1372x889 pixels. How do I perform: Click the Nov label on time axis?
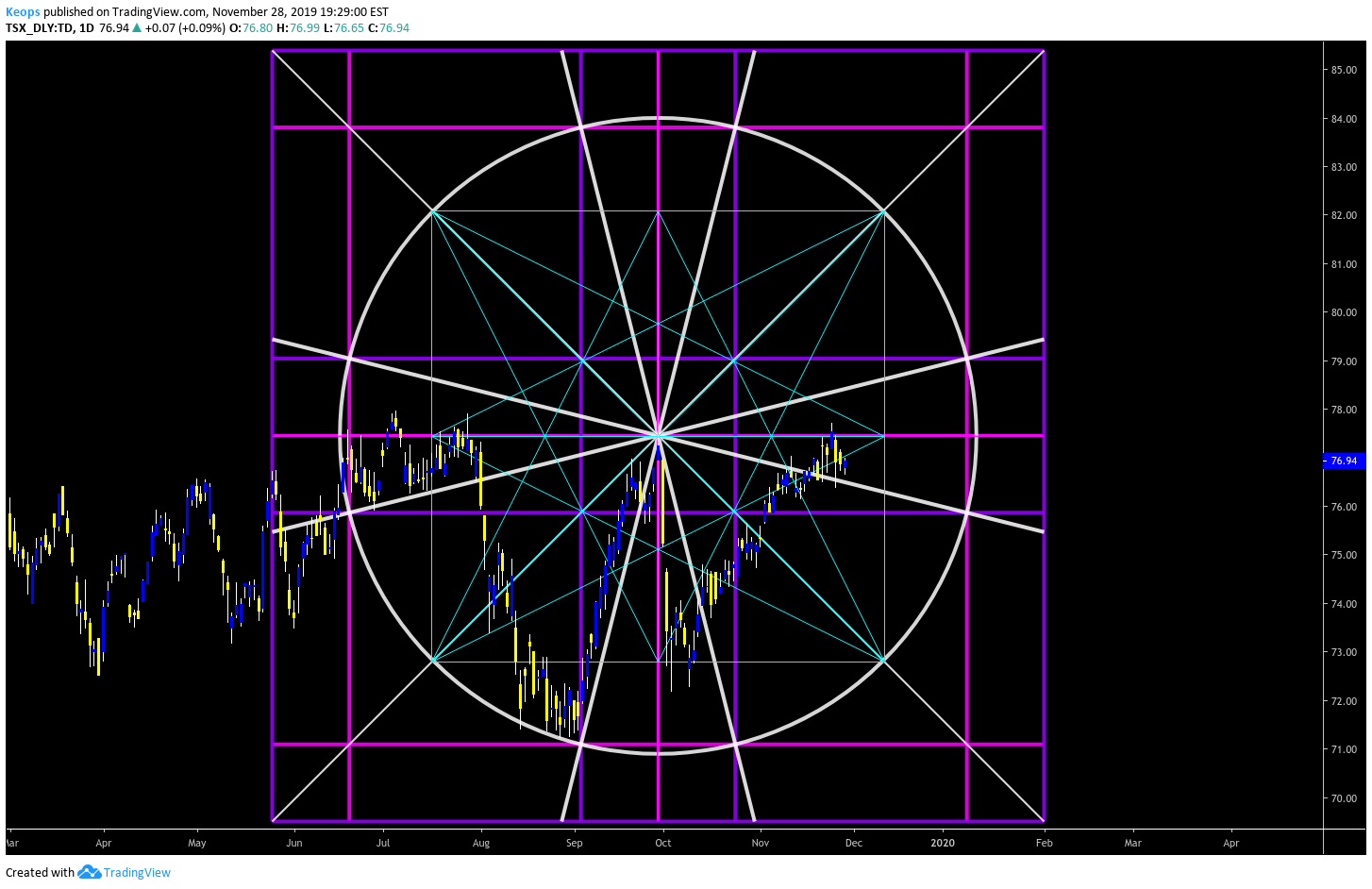(x=761, y=843)
